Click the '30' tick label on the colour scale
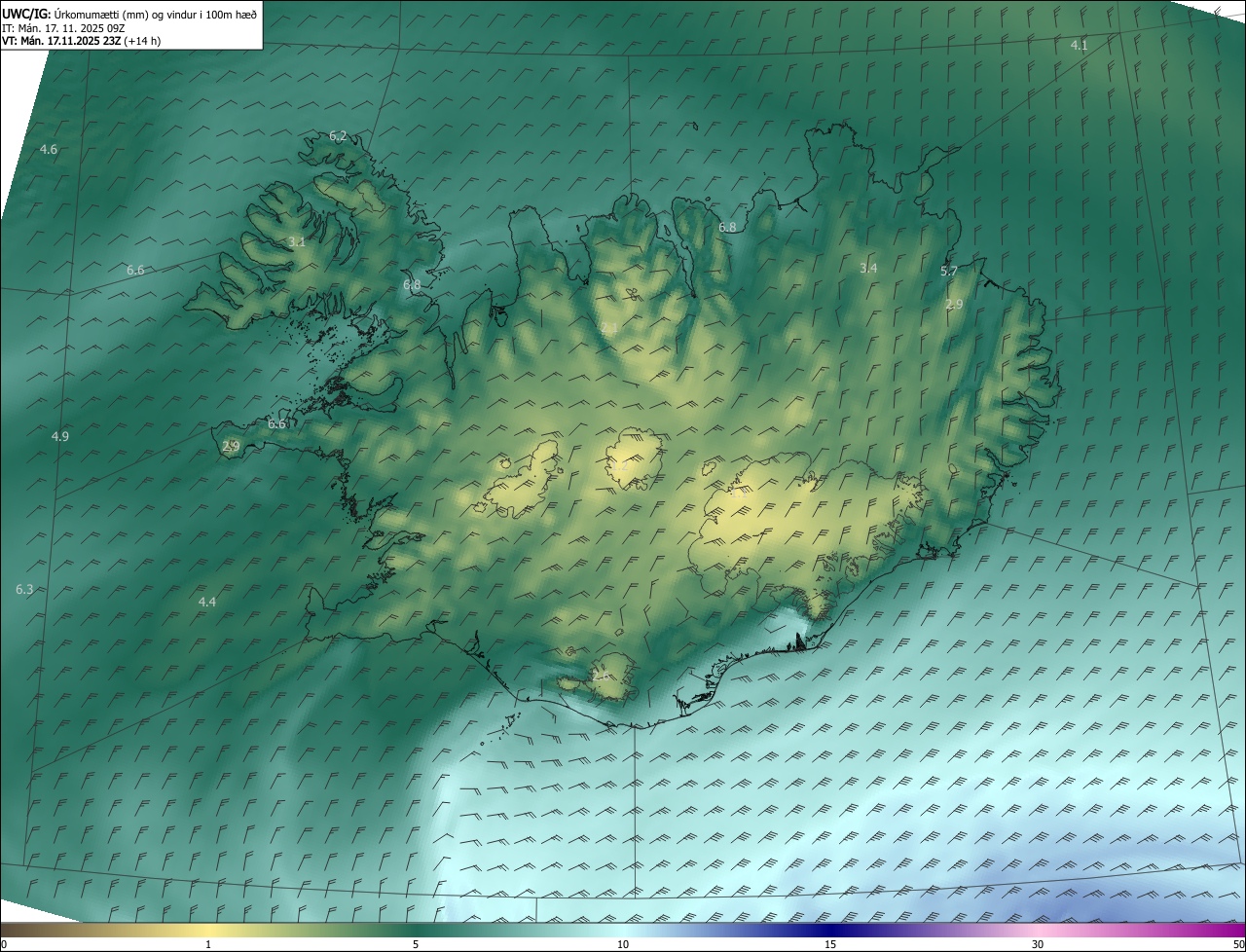Viewport: 1246px width, 952px height. [1038, 944]
